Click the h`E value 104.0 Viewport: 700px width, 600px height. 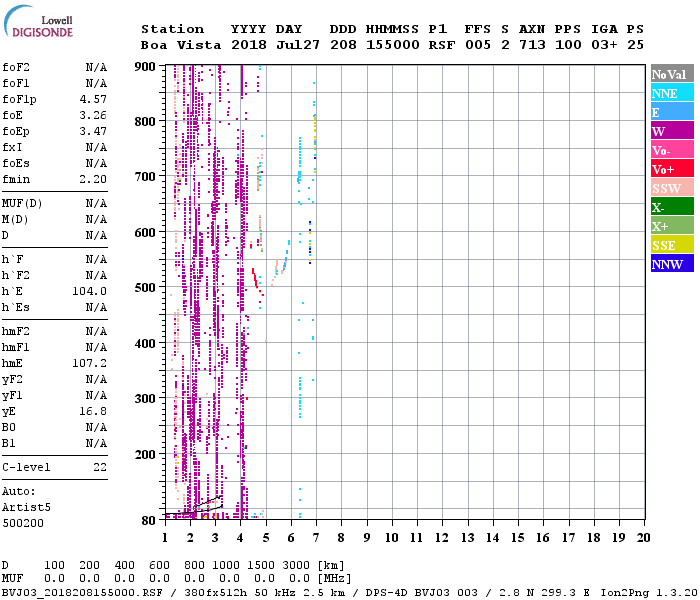pyautogui.click(x=90, y=292)
